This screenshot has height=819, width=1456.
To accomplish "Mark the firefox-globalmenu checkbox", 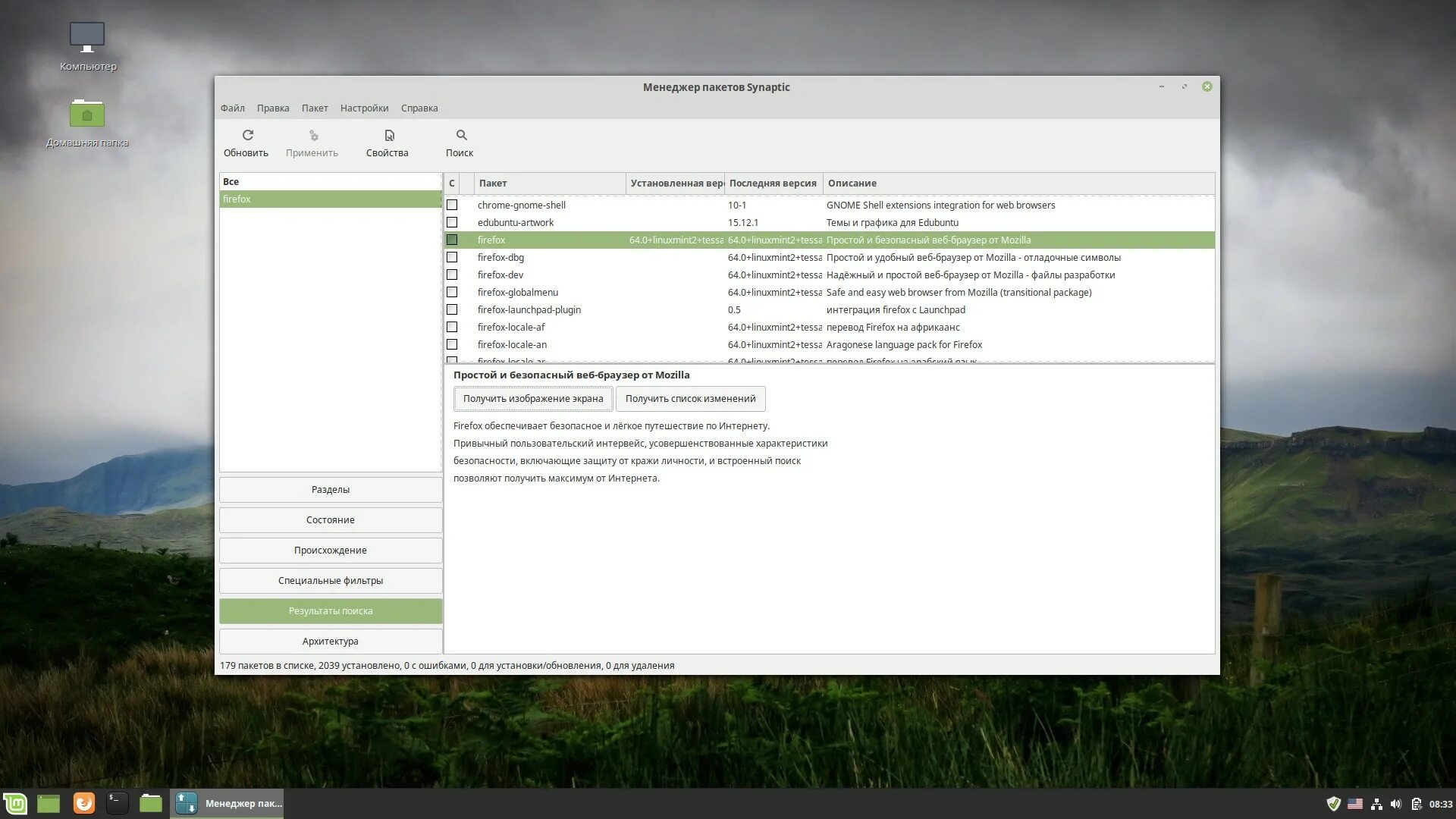I will point(452,292).
